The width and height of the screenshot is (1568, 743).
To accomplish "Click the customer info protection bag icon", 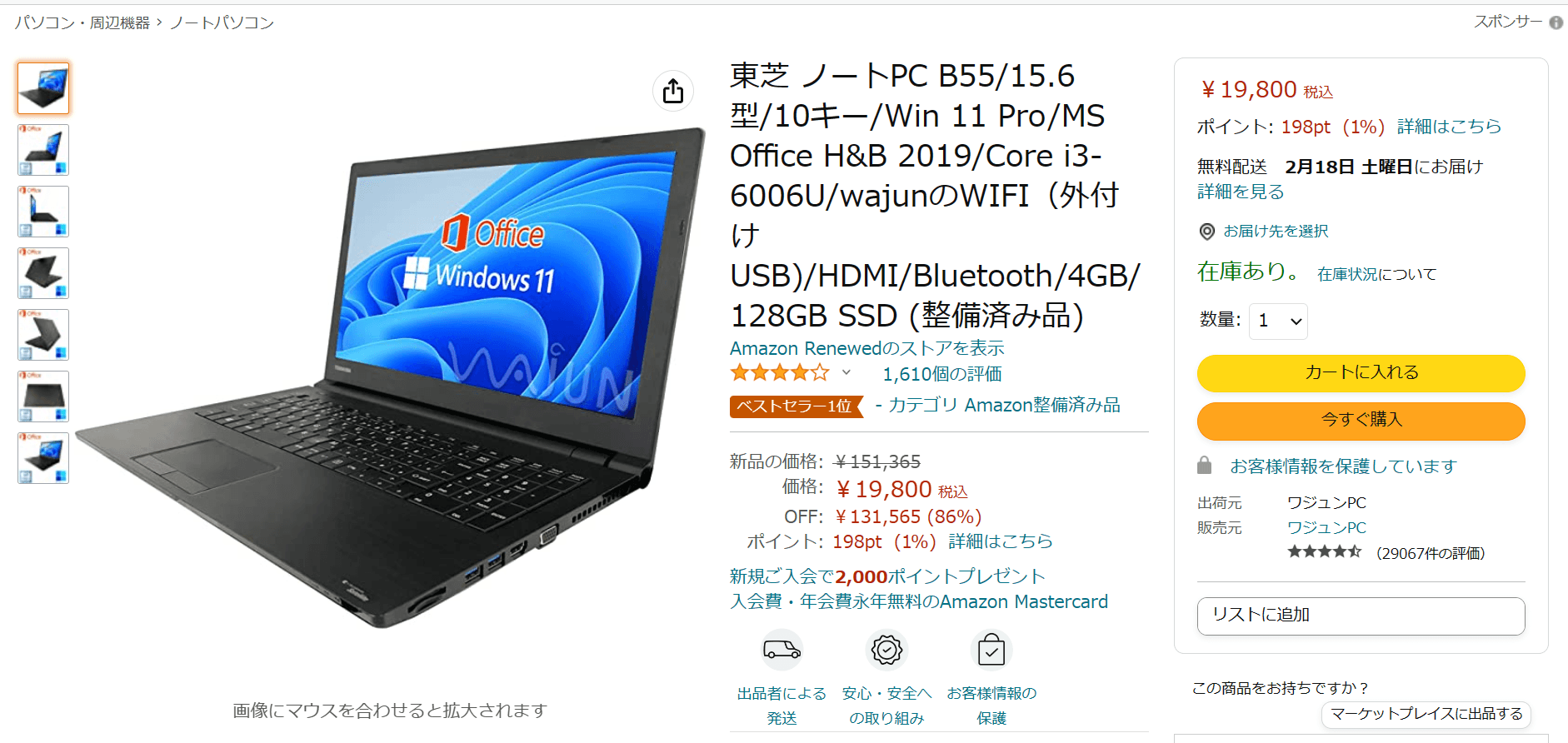I will tap(991, 650).
